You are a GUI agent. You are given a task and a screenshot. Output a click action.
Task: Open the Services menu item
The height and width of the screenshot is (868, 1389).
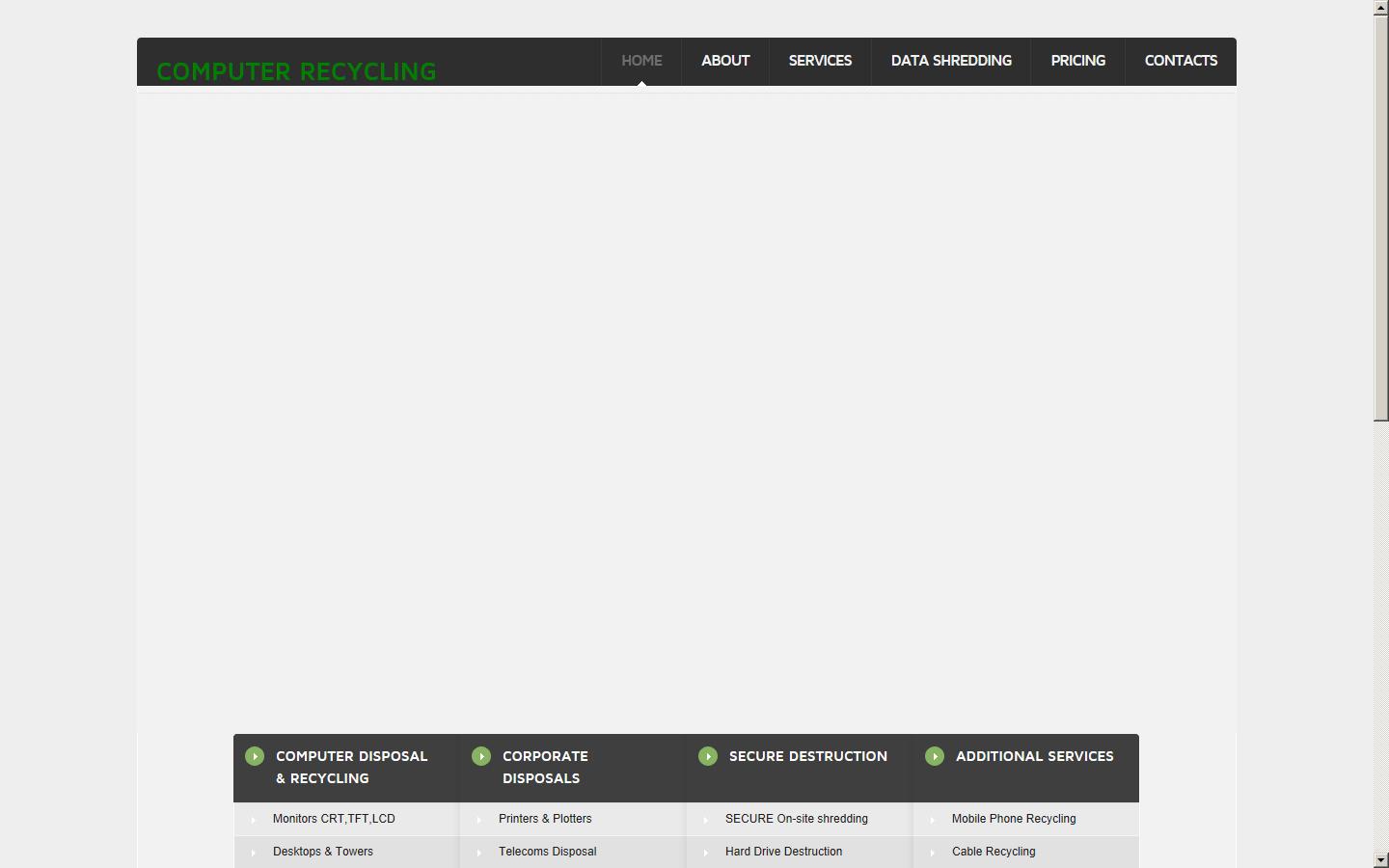[820, 61]
